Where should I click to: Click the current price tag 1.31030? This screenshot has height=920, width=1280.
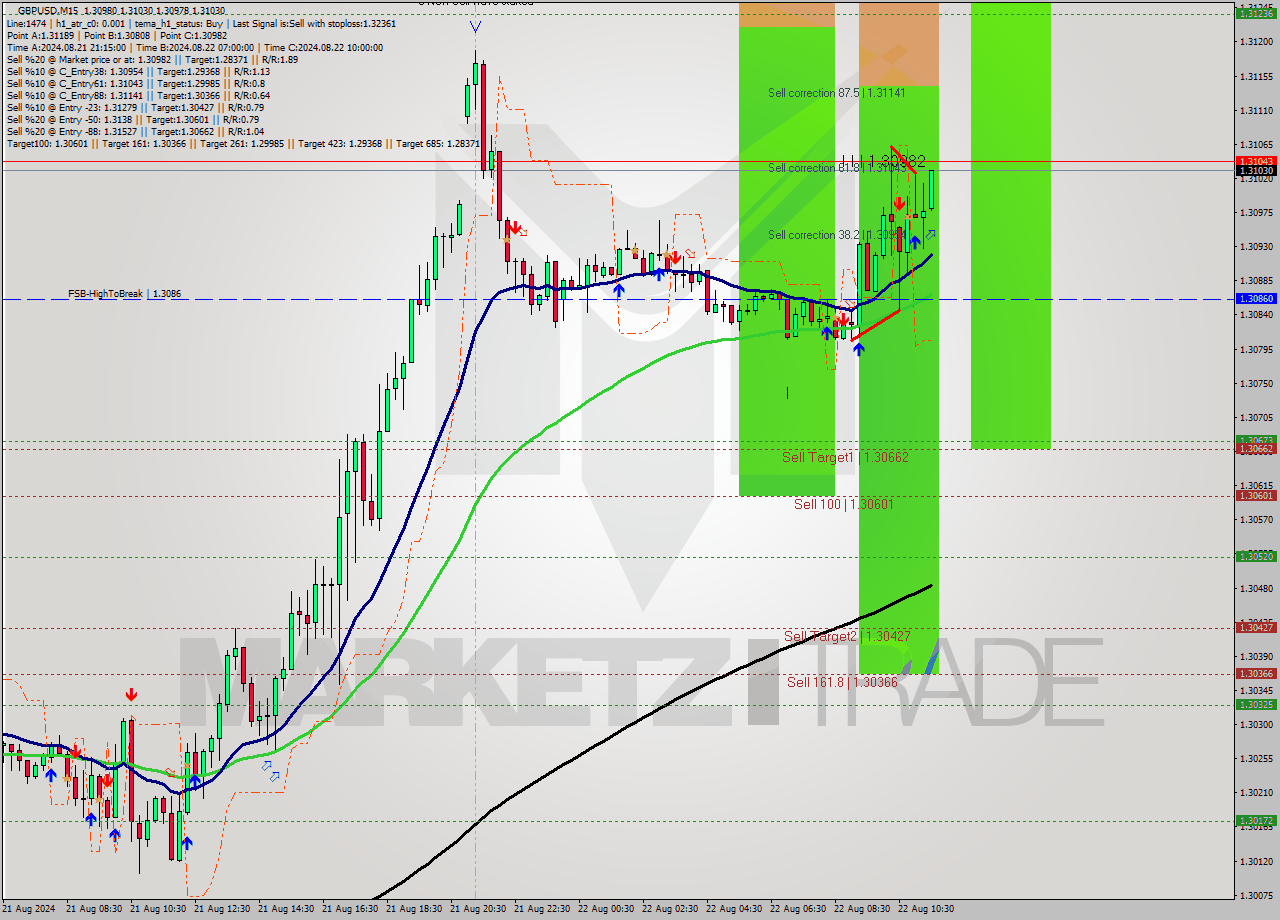point(1256,171)
